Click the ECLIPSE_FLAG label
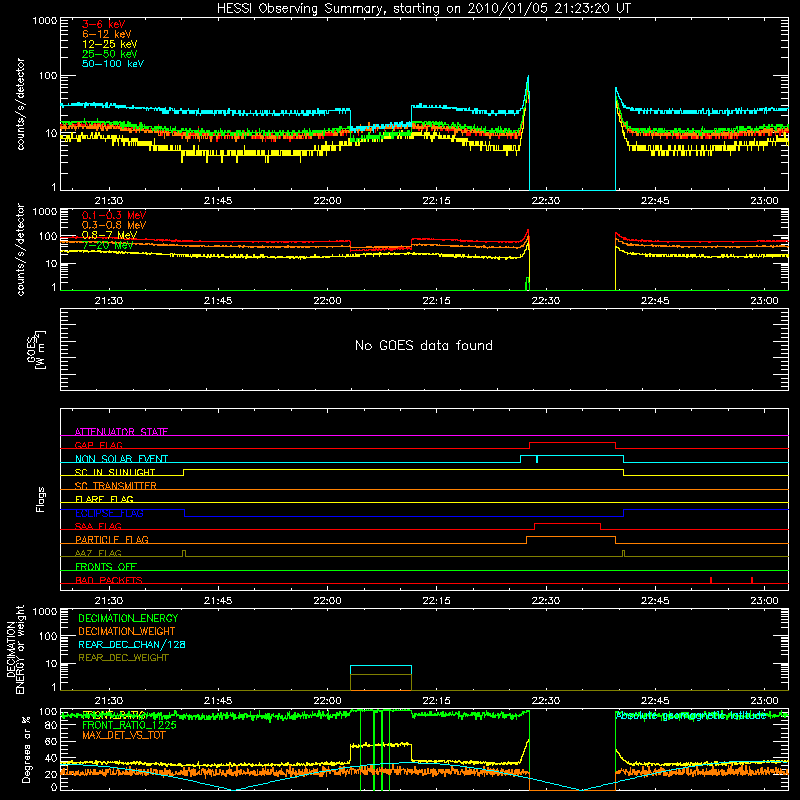 (x=109, y=513)
